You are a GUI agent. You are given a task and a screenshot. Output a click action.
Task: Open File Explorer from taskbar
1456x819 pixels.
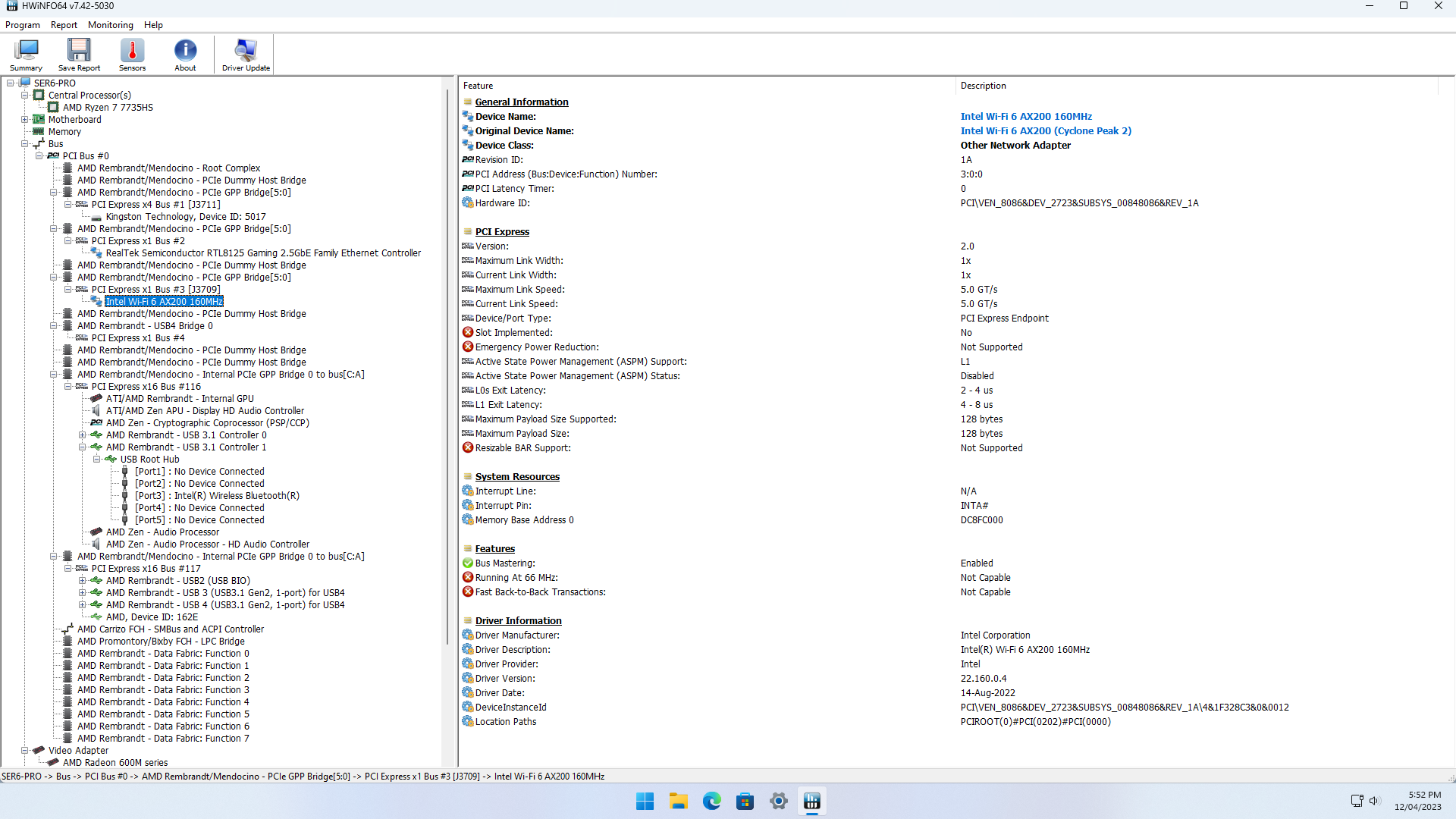click(x=679, y=801)
